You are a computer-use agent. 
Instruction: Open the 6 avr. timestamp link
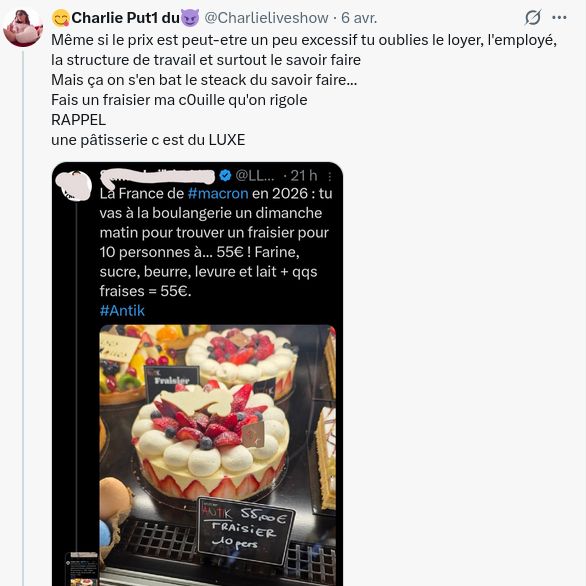(359, 18)
